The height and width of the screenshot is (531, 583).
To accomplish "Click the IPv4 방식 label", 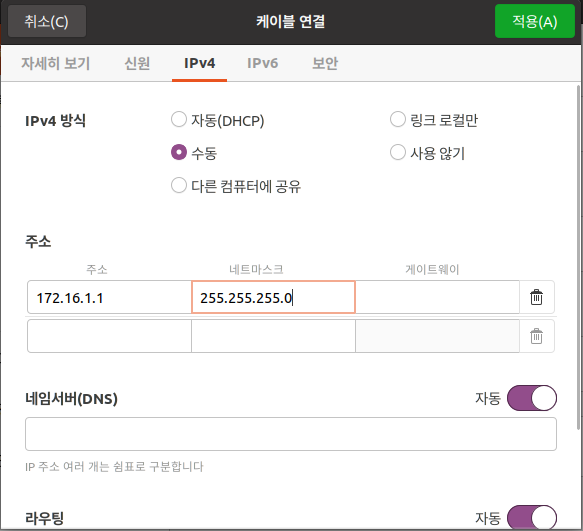I will click(55, 120).
